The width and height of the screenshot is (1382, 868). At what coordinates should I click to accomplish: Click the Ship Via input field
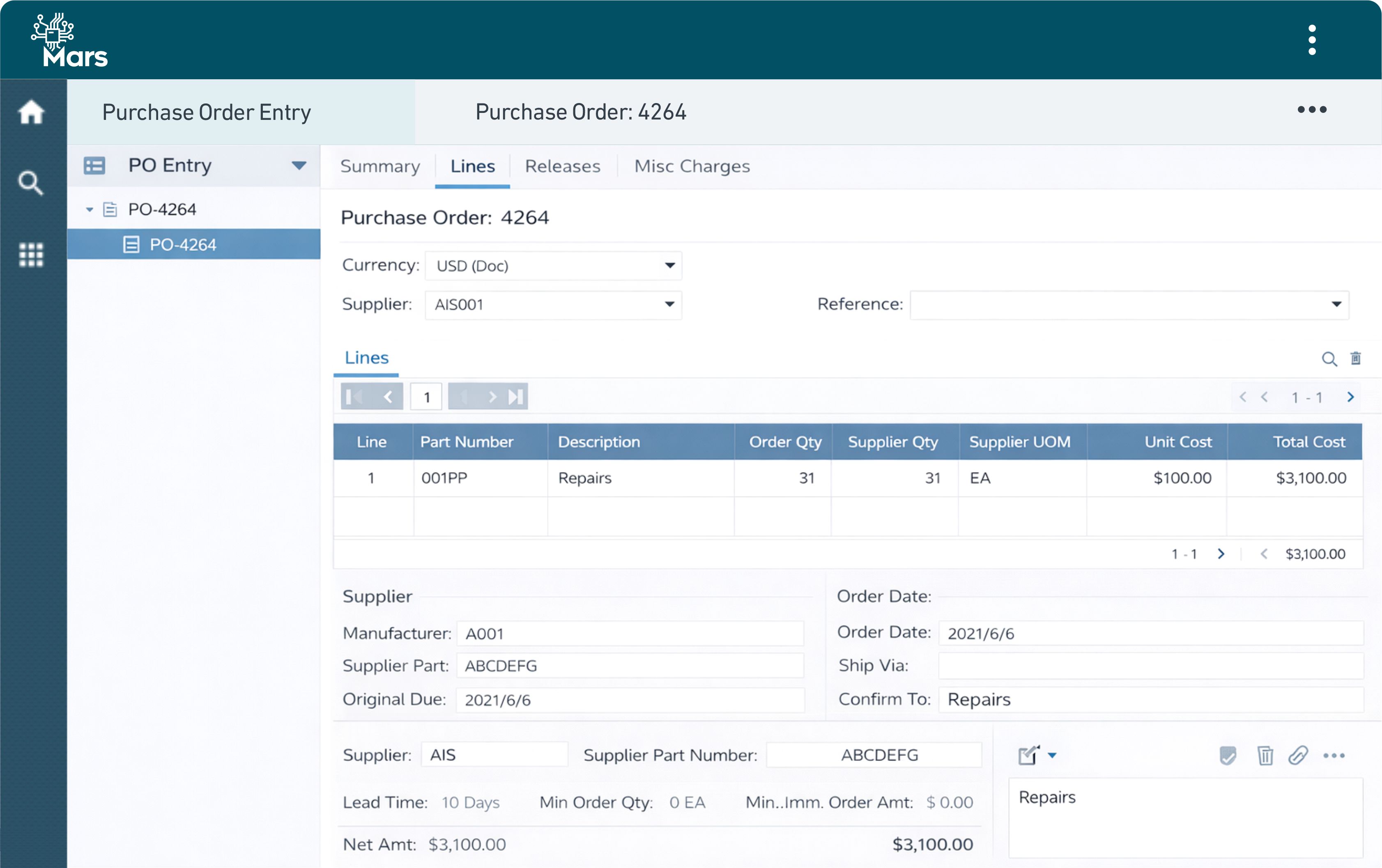1150,666
